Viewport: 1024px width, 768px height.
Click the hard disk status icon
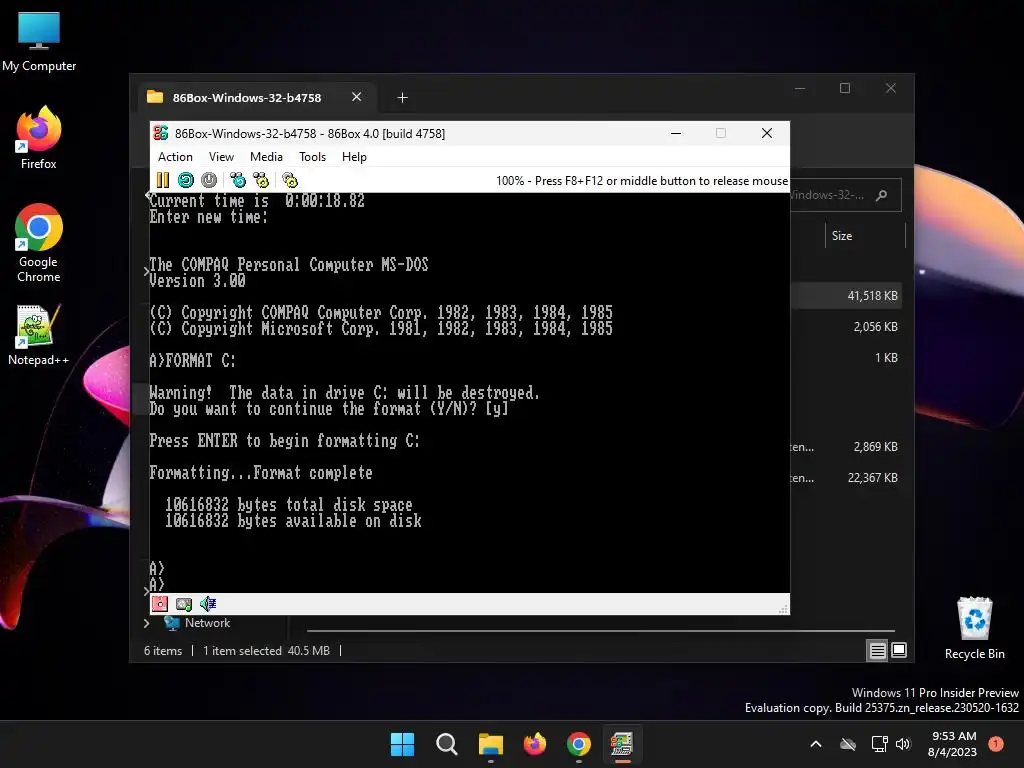pyautogui.click(x=184, y=604)
